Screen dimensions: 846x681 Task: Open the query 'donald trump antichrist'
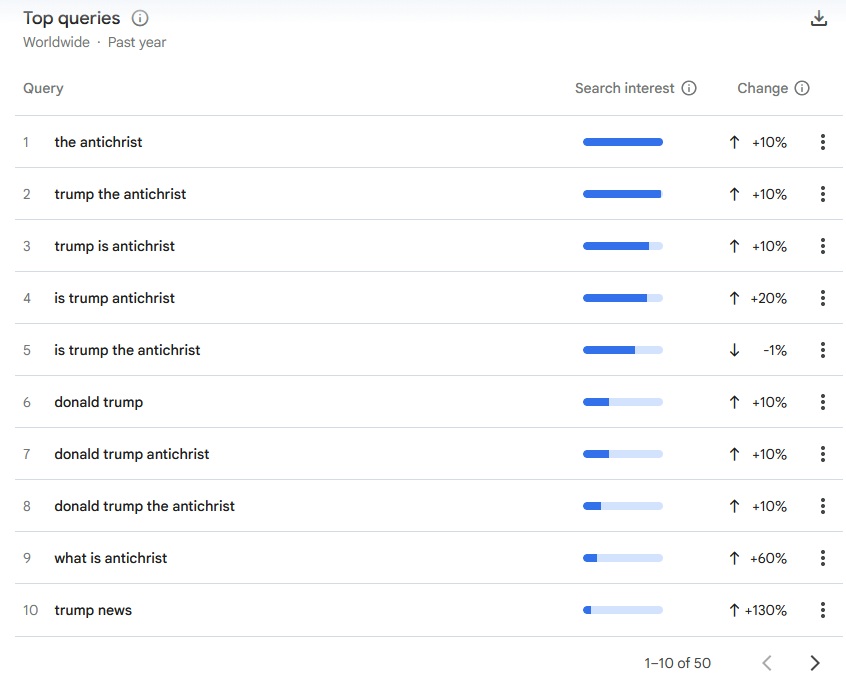(132, 454)
